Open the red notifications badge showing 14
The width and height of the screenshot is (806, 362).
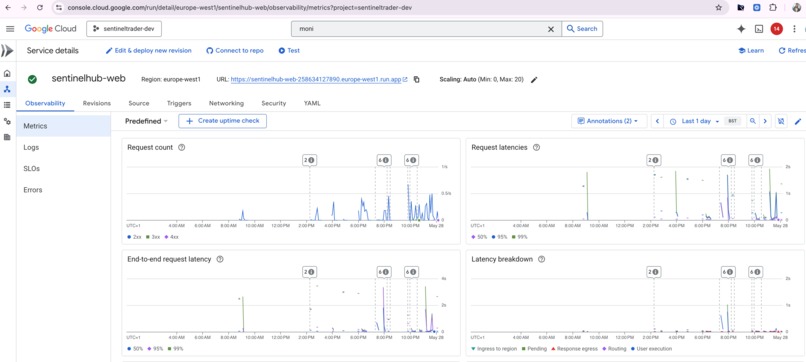pyautogui.click(x=776, y=29)
